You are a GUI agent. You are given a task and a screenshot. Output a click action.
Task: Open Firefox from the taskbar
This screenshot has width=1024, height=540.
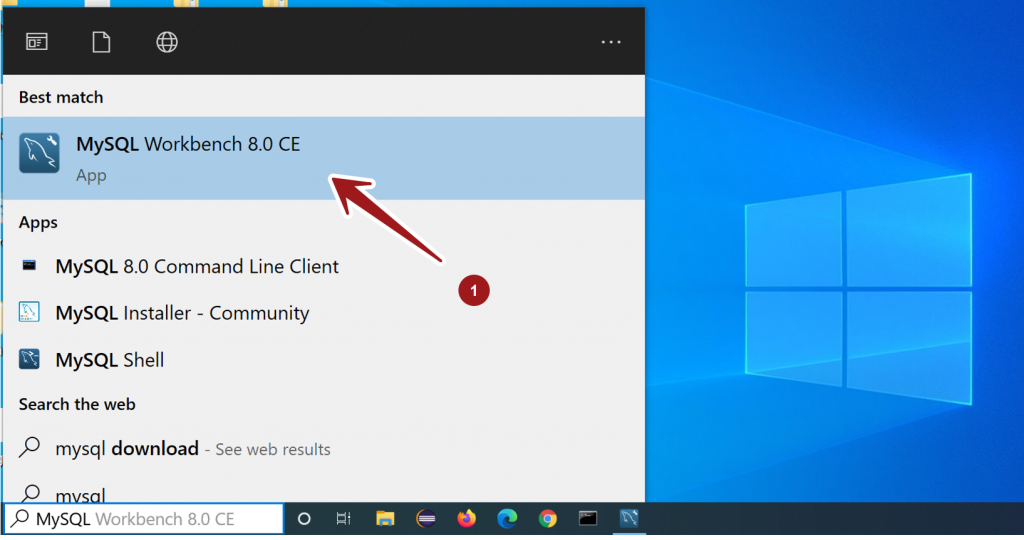tap(466, 519)
